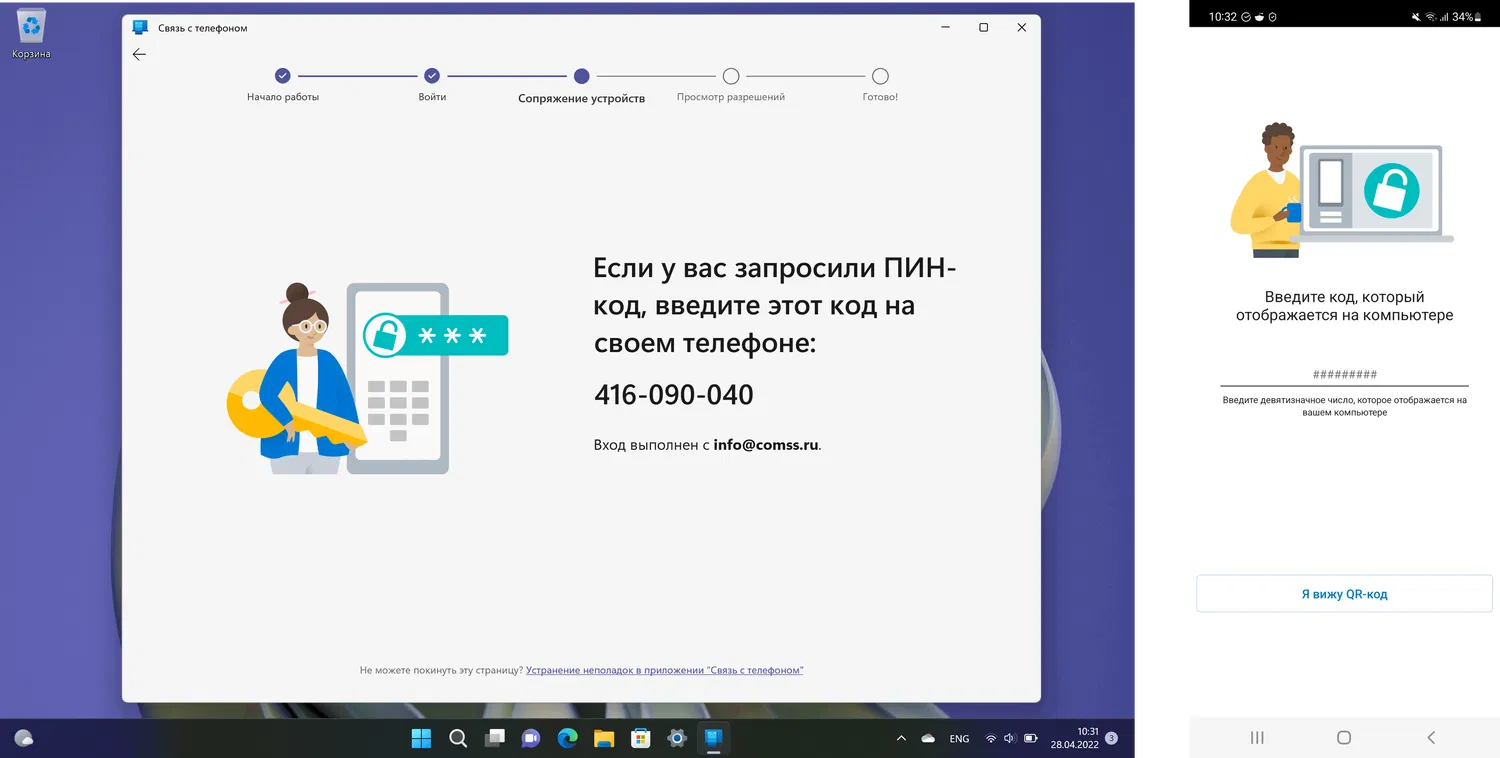This screenshot has height=758, width=1500.
Task: Switch input language via ENG indicator
Action: (959, 739)
